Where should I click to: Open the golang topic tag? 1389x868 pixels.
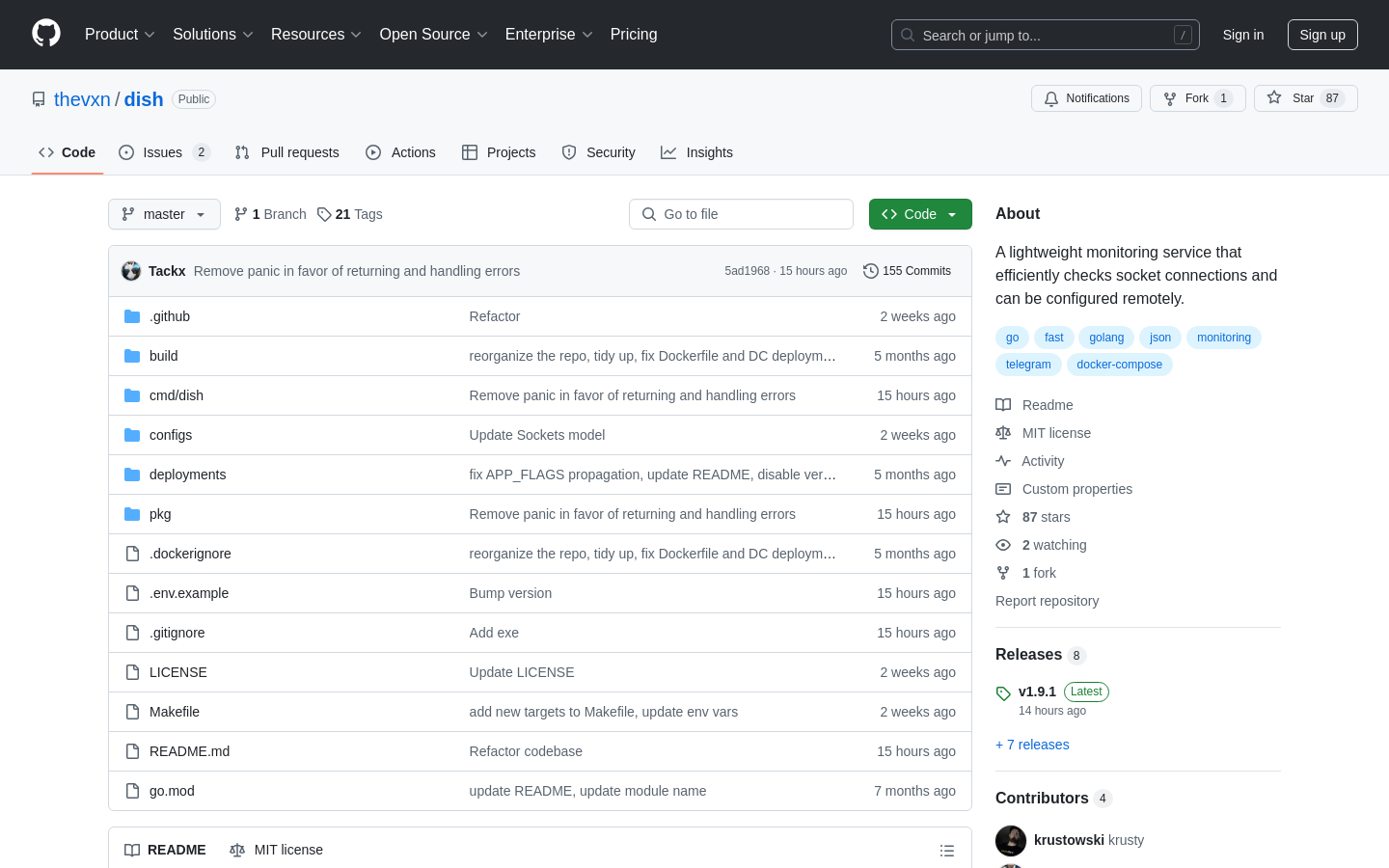point(1106,338)
